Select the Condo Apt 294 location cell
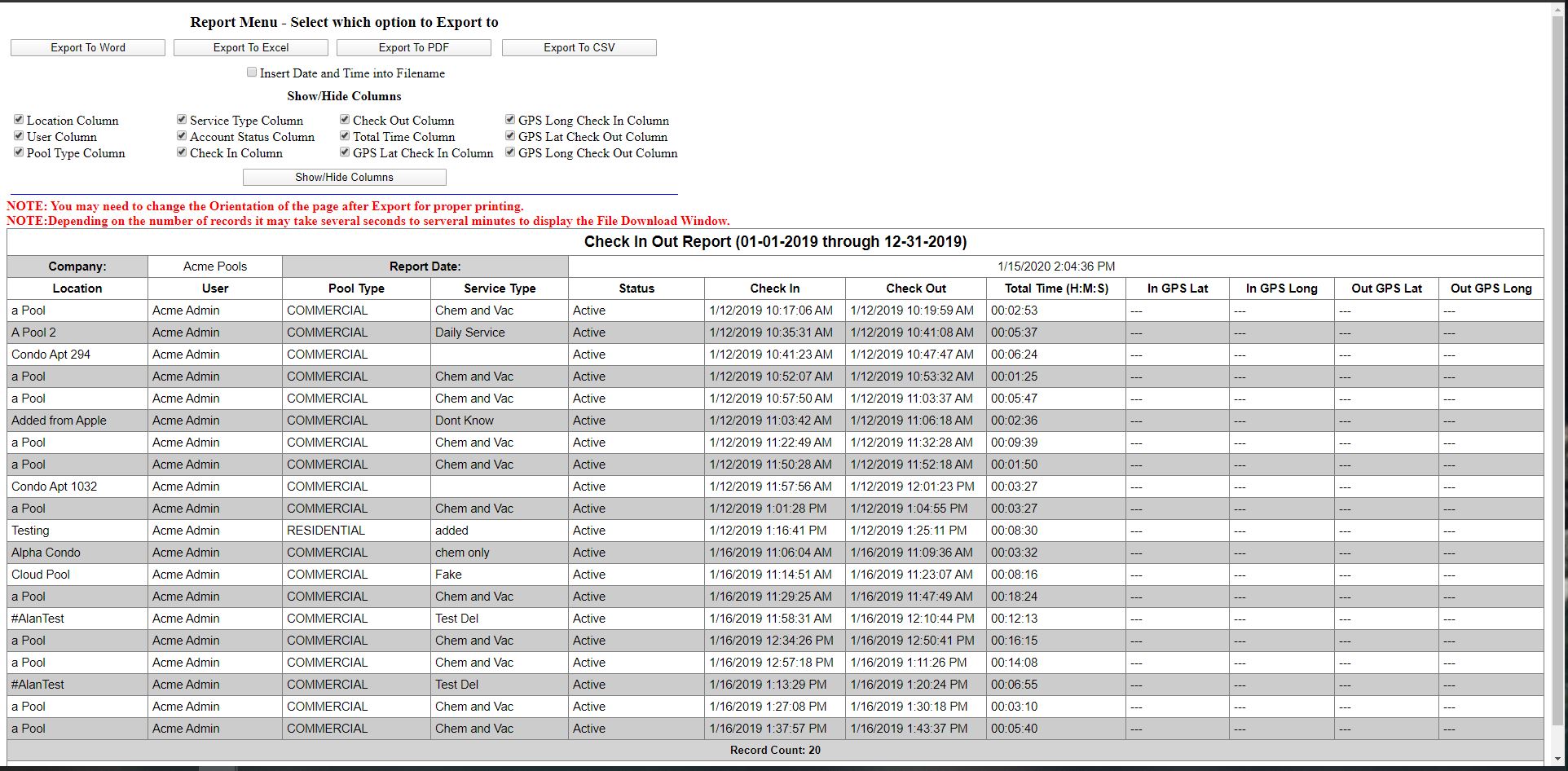 pyautogui.click(x=51, y=355)
